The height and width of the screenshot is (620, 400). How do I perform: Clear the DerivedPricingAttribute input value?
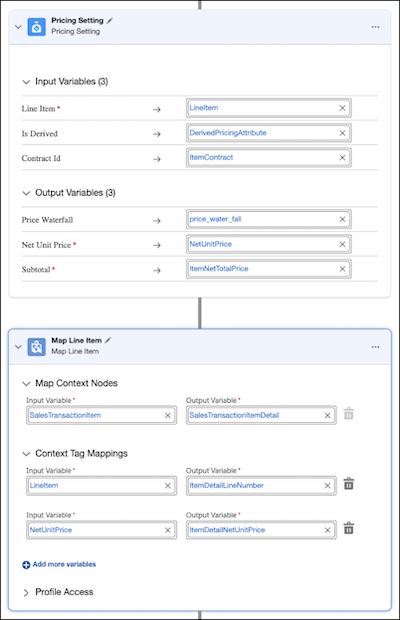pyautogui.click(x=342, y=133)
